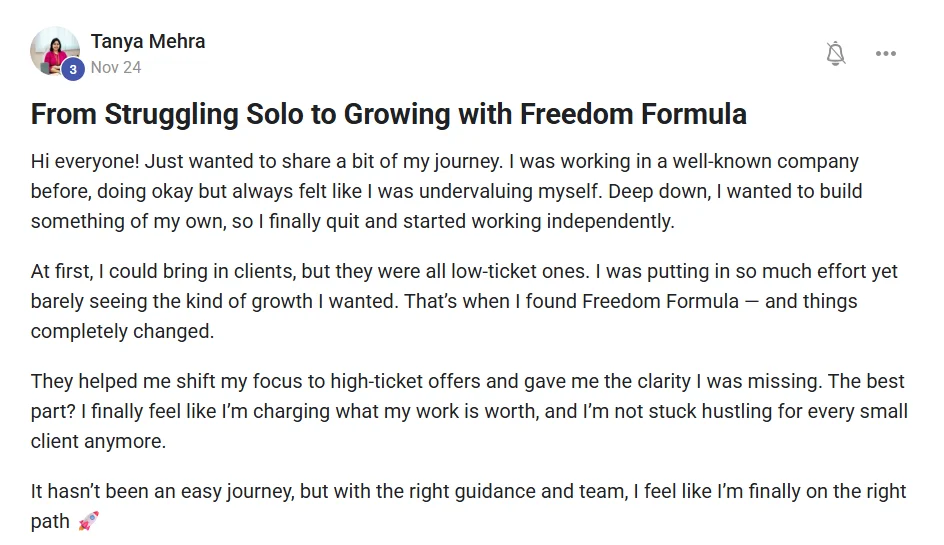This screenshot has width=944, height=545.
Task: Toggle the post notification bell icon
Action: click(x=836, y=54)
